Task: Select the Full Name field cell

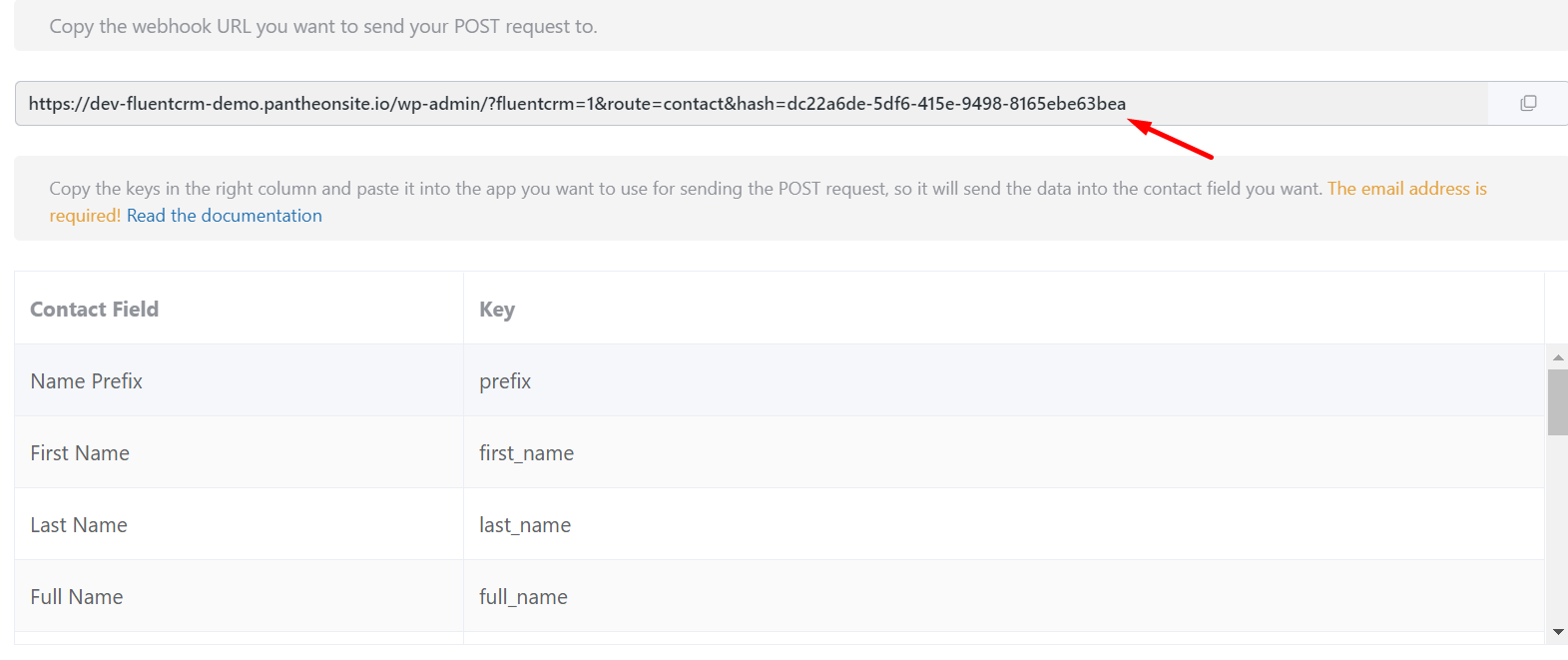Action: click(x=77, y=597)
